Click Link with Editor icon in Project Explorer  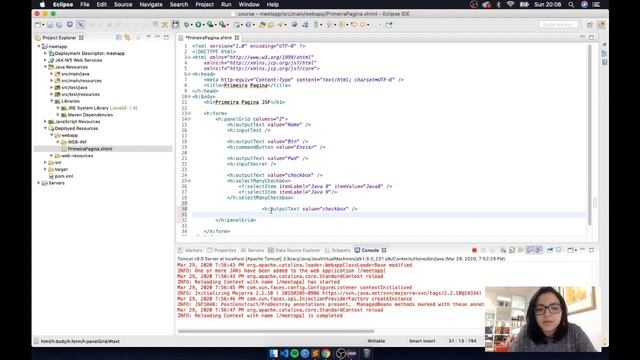click(127, 38)
